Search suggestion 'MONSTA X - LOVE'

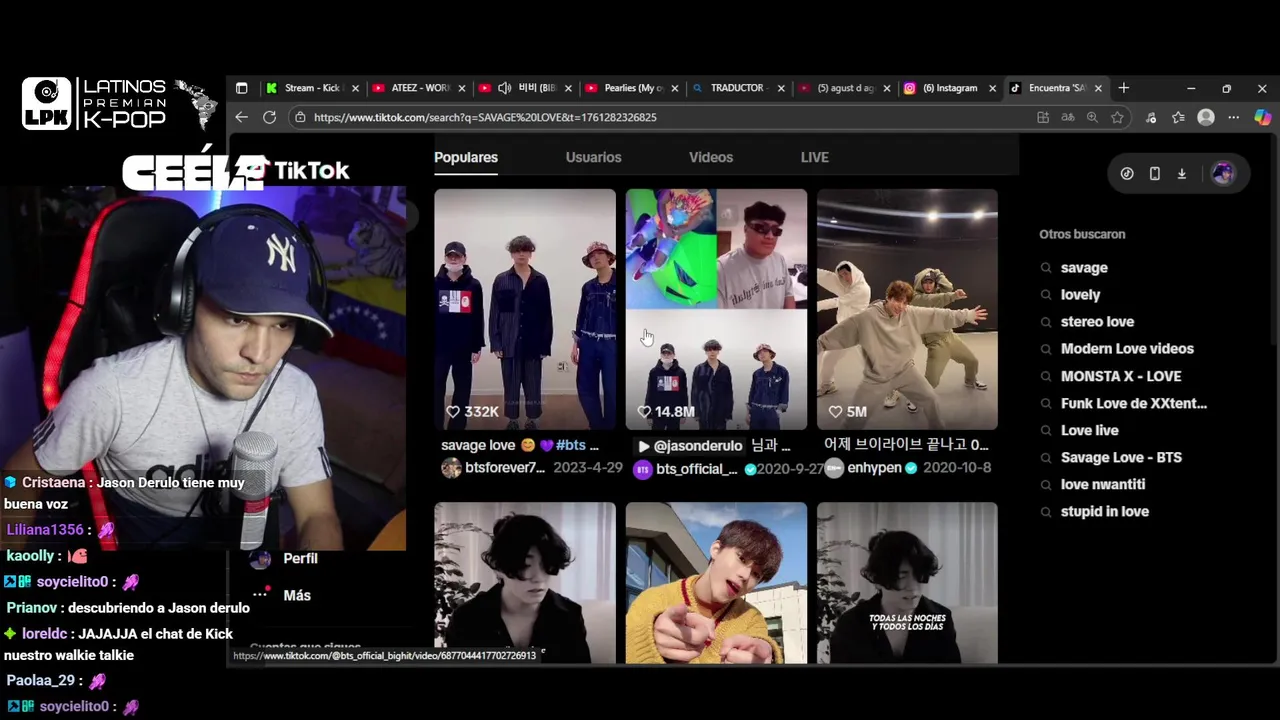(x=1121, y=376)
